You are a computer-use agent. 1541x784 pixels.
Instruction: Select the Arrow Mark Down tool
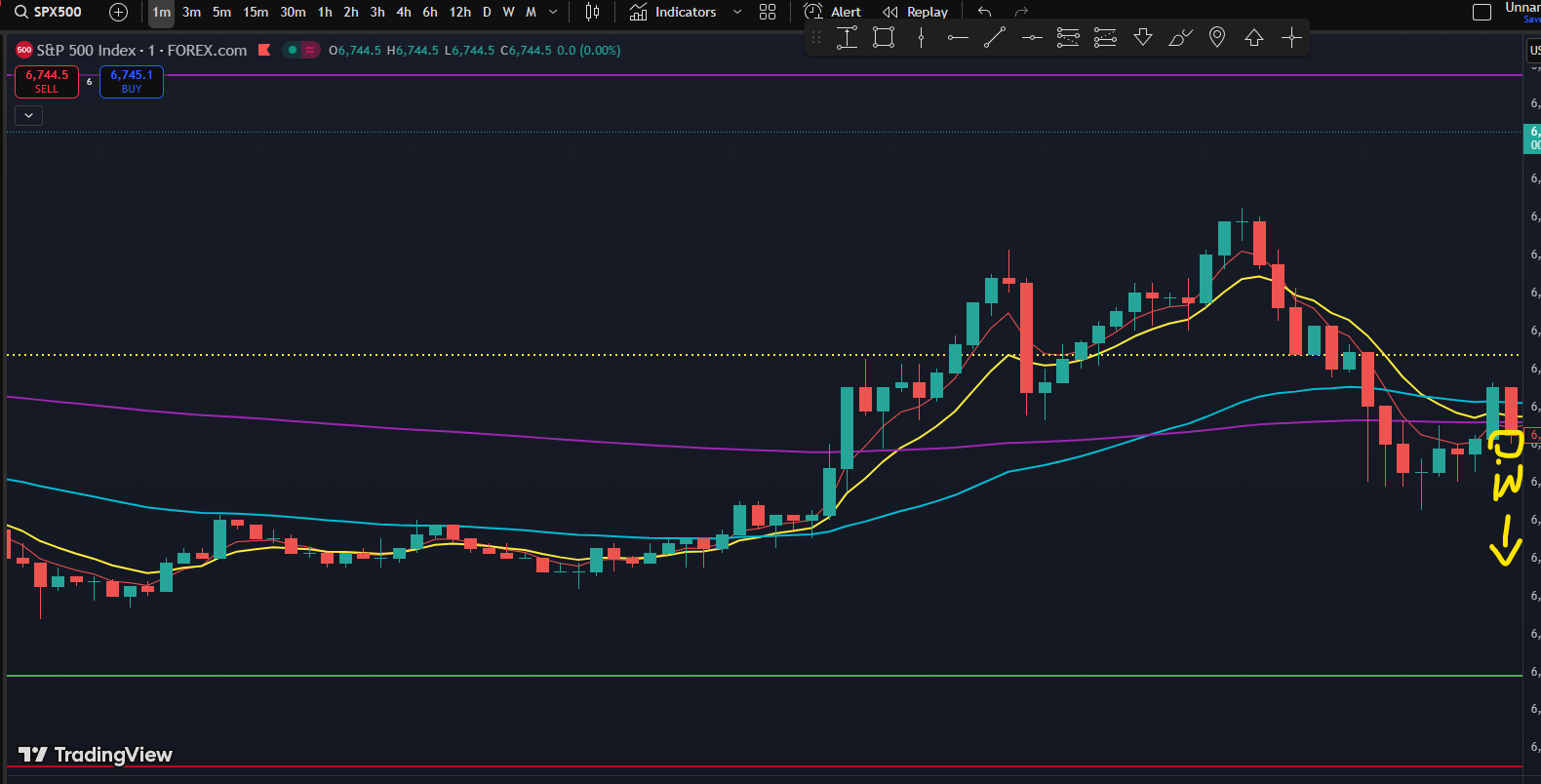pos(1143,38)
